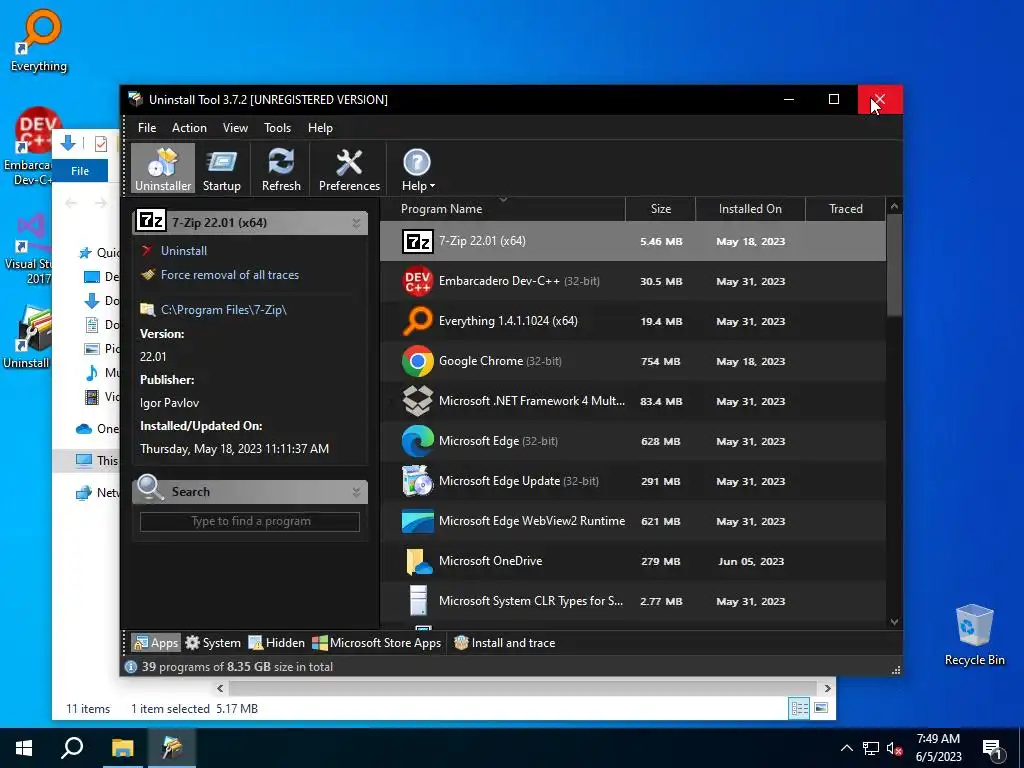
Task: Open Visual Studio 2017 desktop shortcut
Action: click(29, 249)
